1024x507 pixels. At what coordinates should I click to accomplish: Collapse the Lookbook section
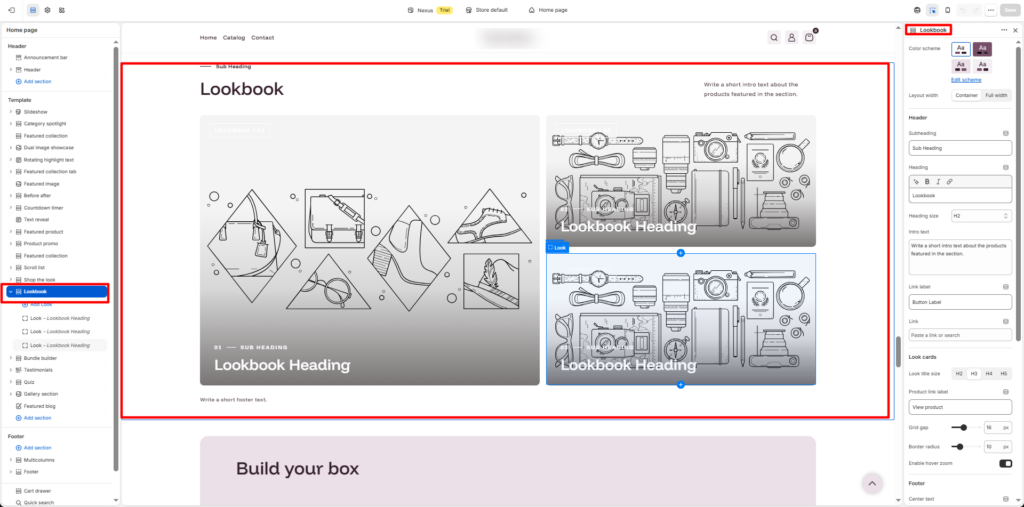(10, 291)
